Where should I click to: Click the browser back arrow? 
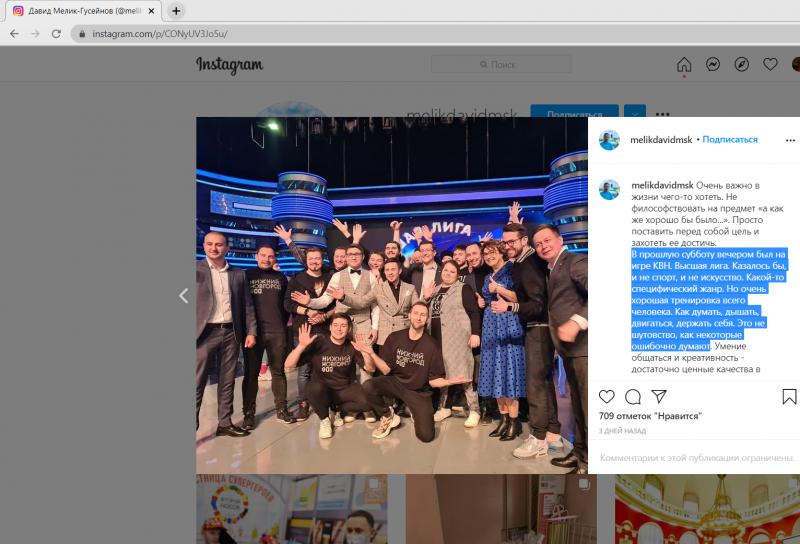(14, 34)
